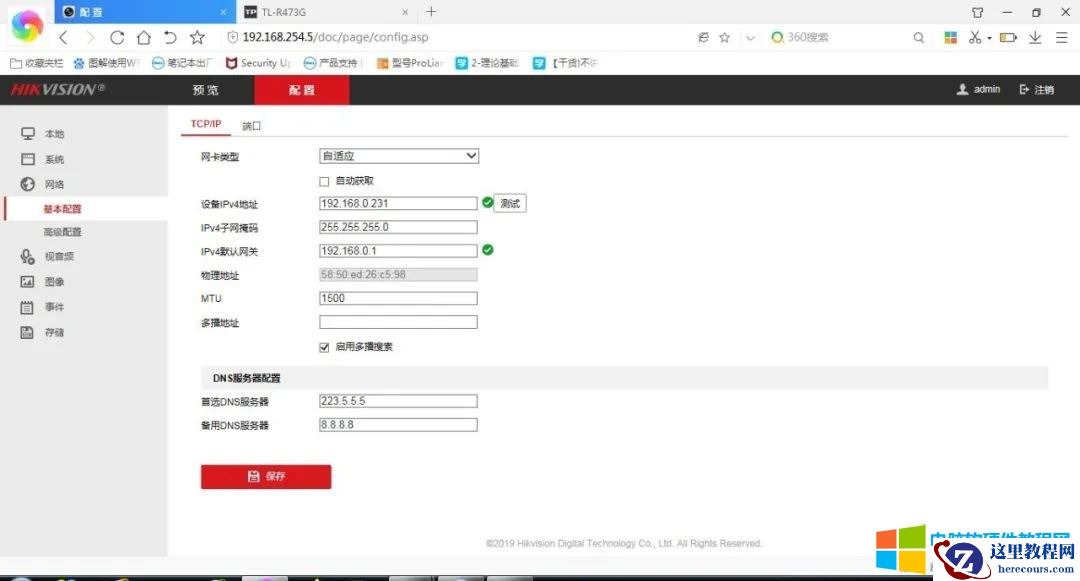Click the green checkmark beside IPv4 gateway

coord(487,251)
